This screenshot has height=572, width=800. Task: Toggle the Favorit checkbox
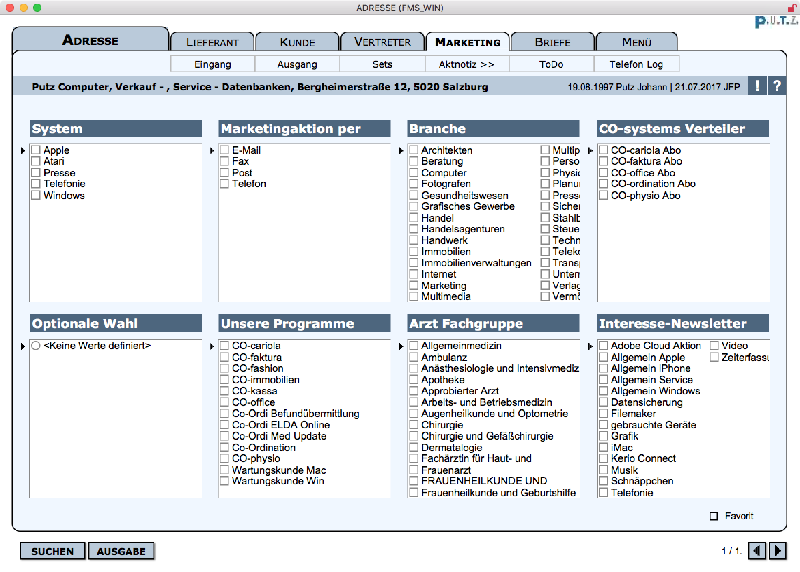tap(714, 516)
